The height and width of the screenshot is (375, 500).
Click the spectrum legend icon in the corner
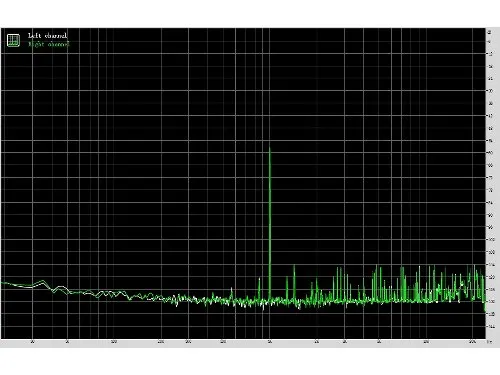[13, 40]
